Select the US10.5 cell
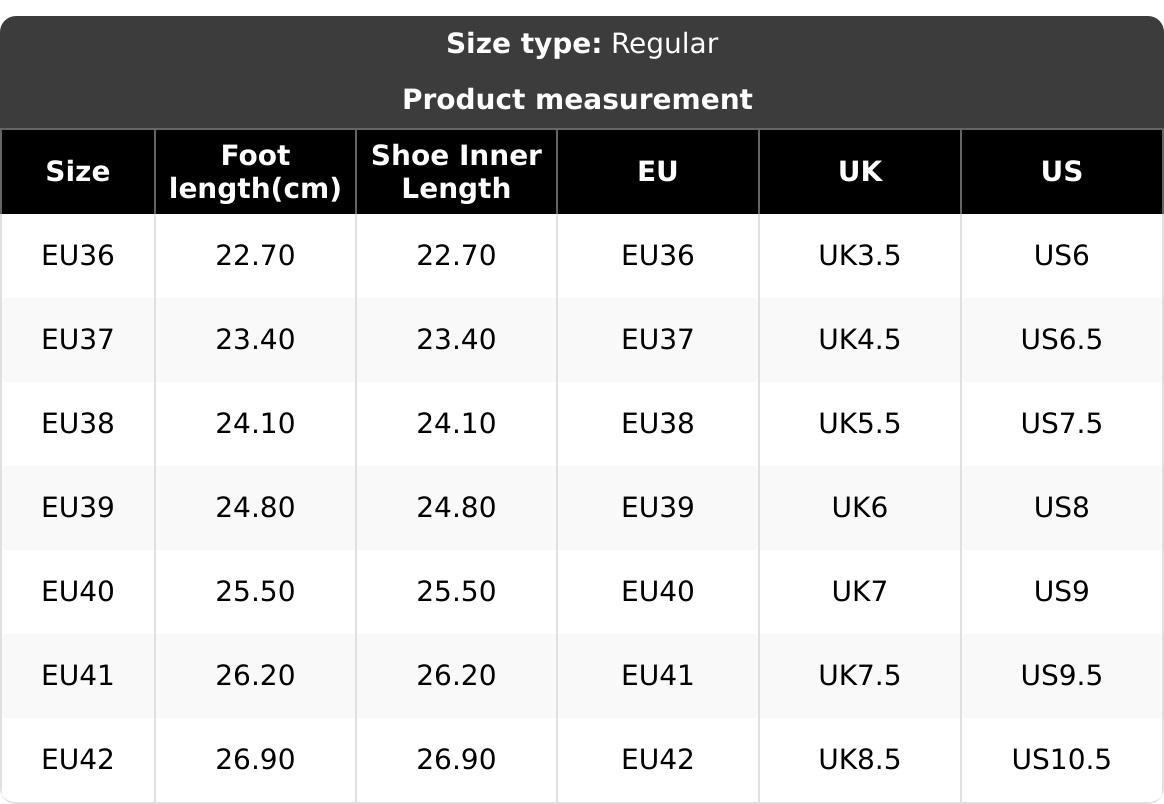This screenshot has height=804, width=1164. tap(1061, 760)
